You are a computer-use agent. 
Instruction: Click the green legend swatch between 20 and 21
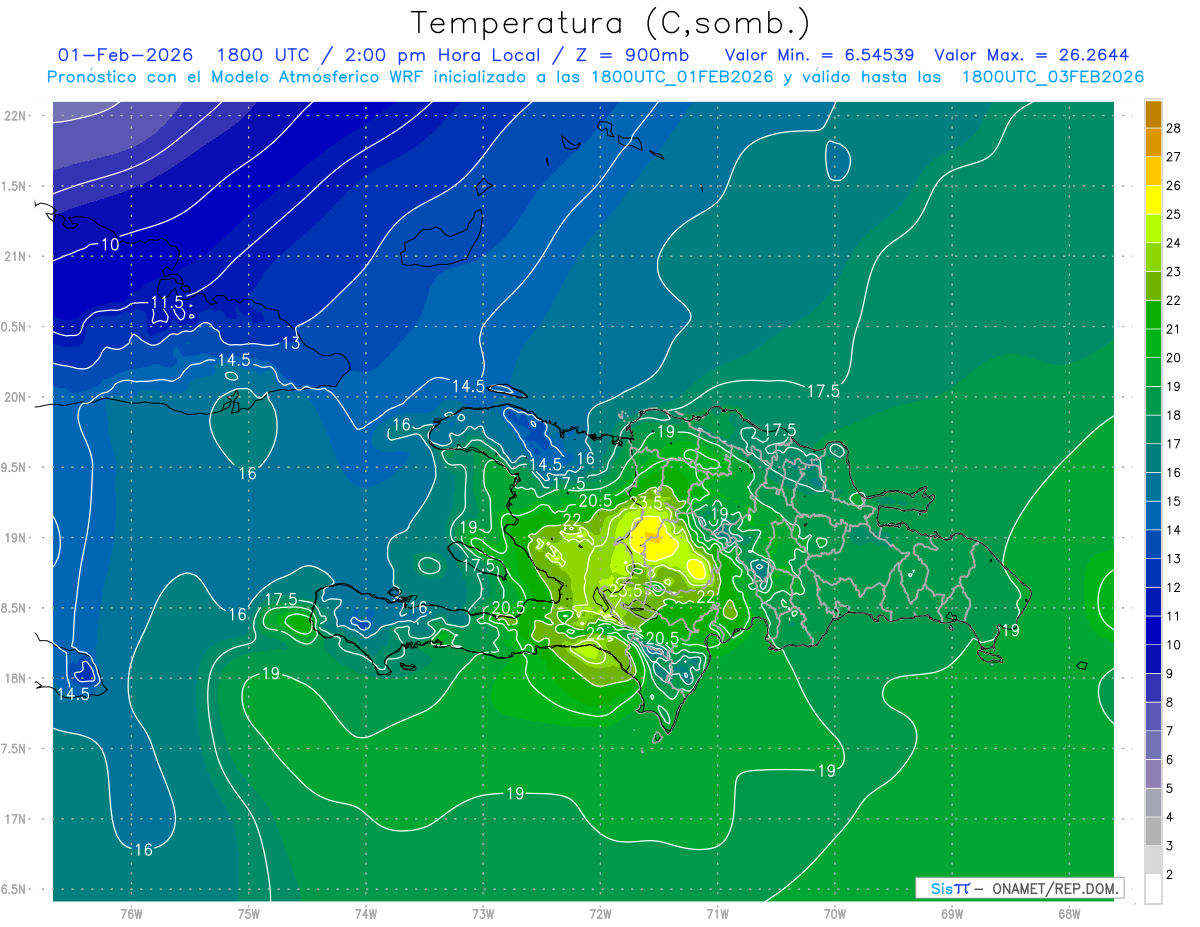tap(1153, 343)
